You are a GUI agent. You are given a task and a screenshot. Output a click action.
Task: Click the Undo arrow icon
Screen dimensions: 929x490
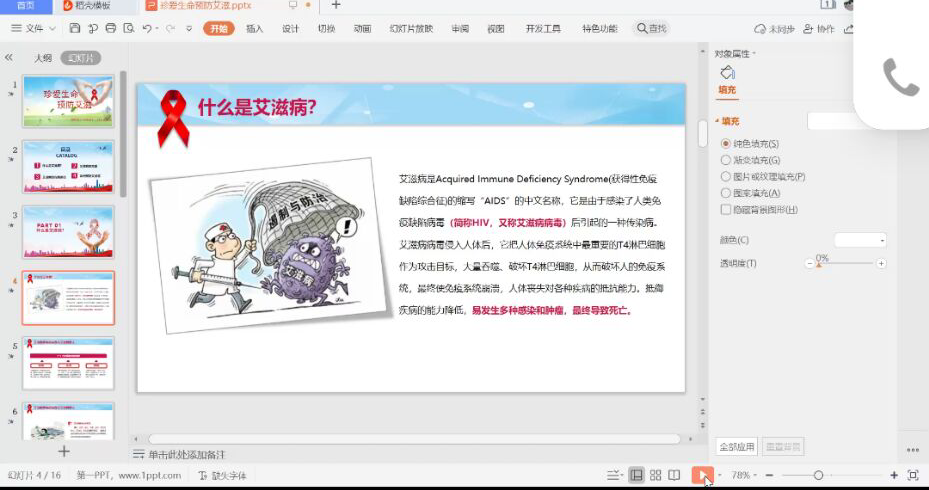(x=147, y=29)
